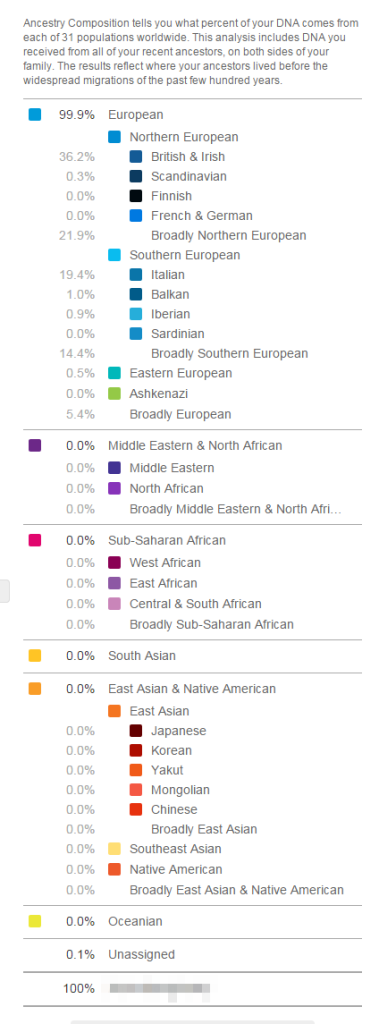Viewport: 379px width, 1024px height.
Task: Click the European blue color swatch
Action: click(35, 115)
